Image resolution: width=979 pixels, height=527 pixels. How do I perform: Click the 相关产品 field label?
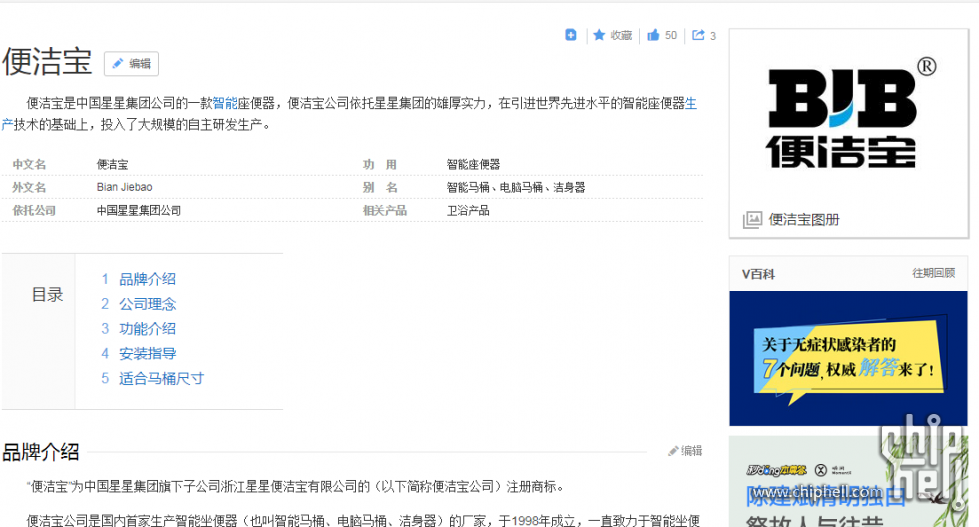[385, 210]
